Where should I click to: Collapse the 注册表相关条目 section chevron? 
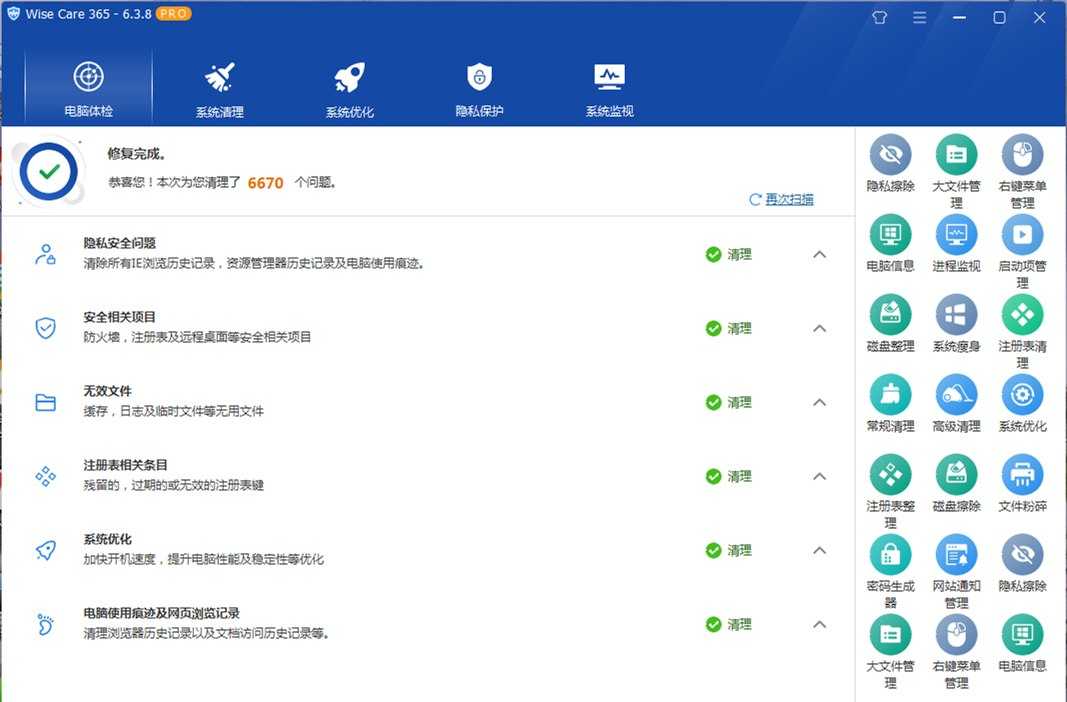819,476
